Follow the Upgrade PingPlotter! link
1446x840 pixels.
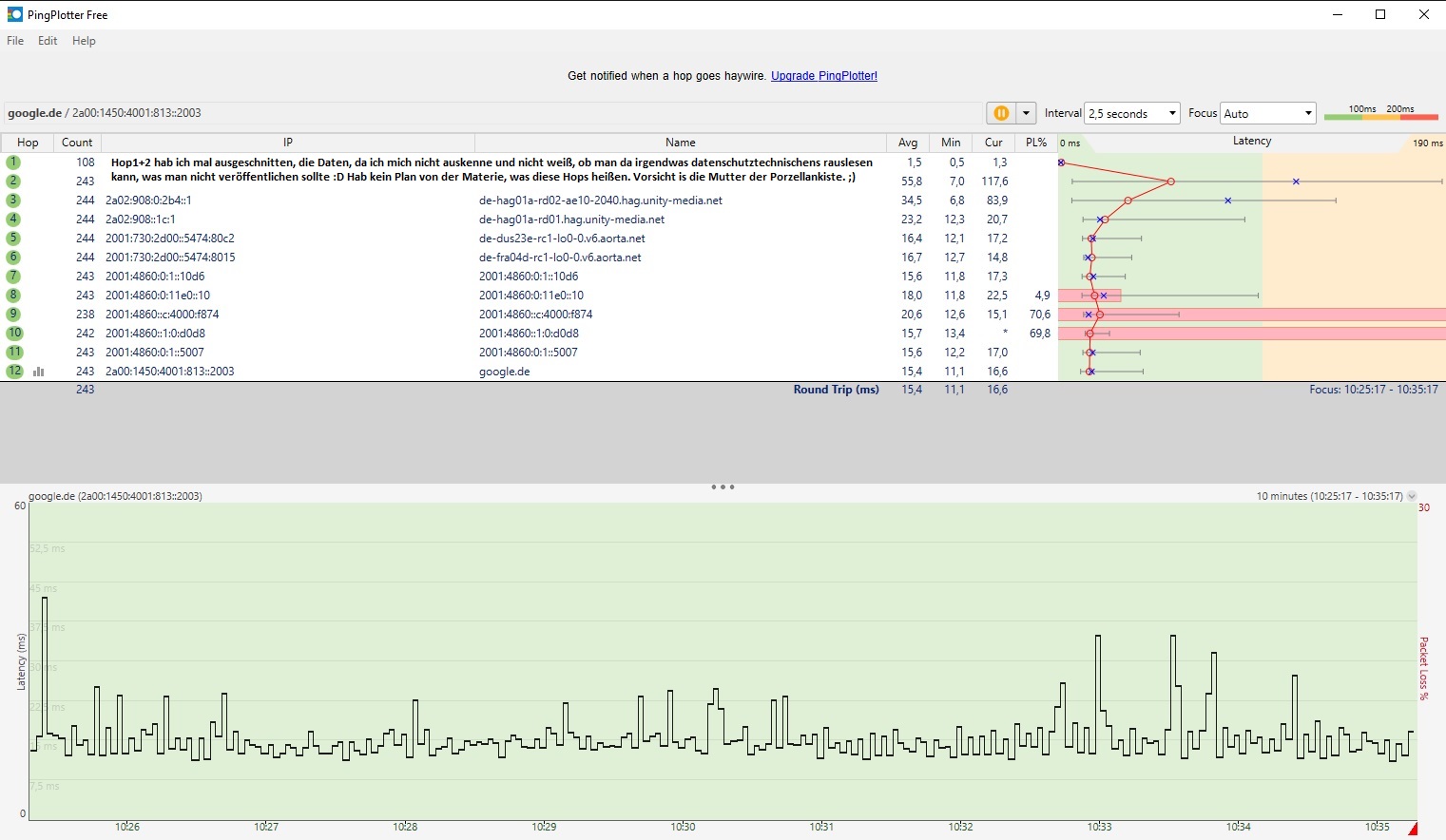point(823,76)
